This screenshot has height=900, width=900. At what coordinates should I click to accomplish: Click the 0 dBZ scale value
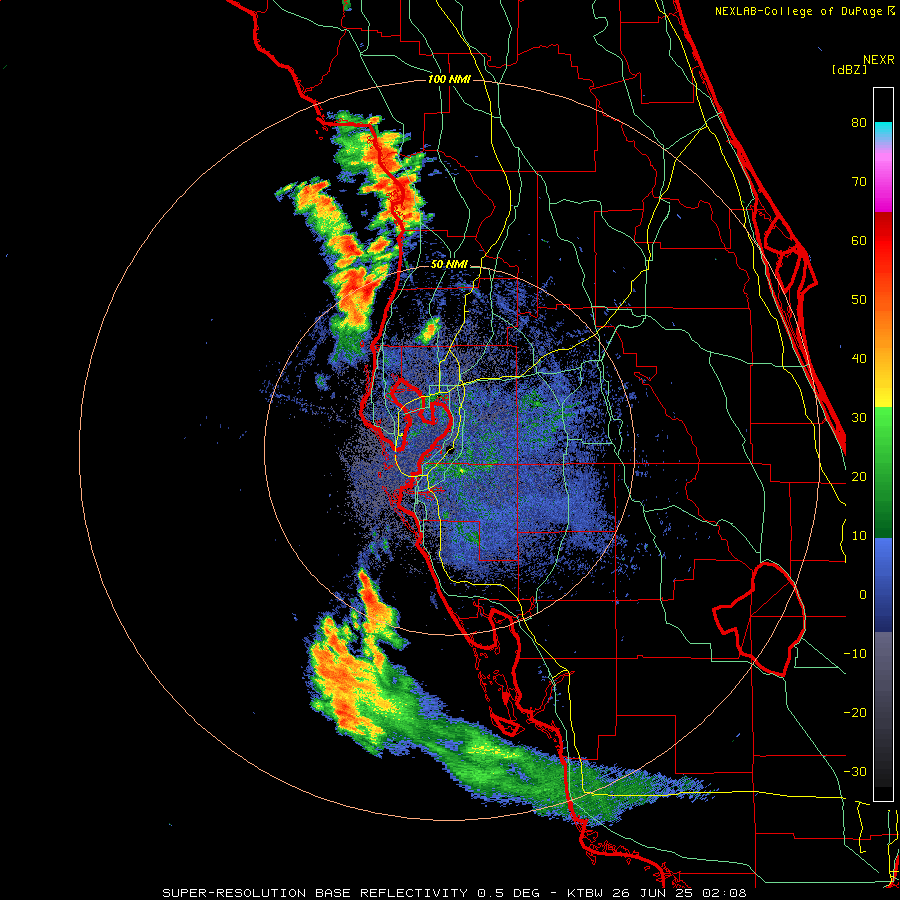(x=863, y=595)
